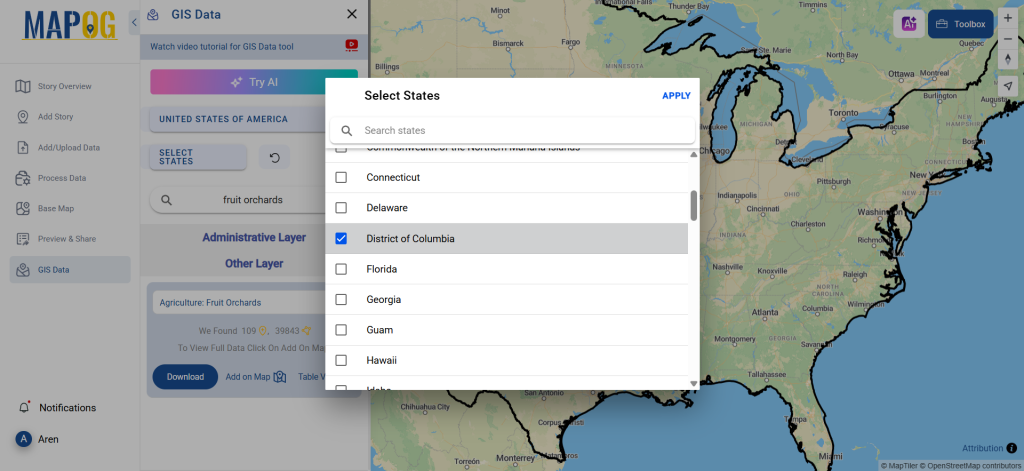
Task: Tick the Connecticut checkbox
Action: point(341,177)
